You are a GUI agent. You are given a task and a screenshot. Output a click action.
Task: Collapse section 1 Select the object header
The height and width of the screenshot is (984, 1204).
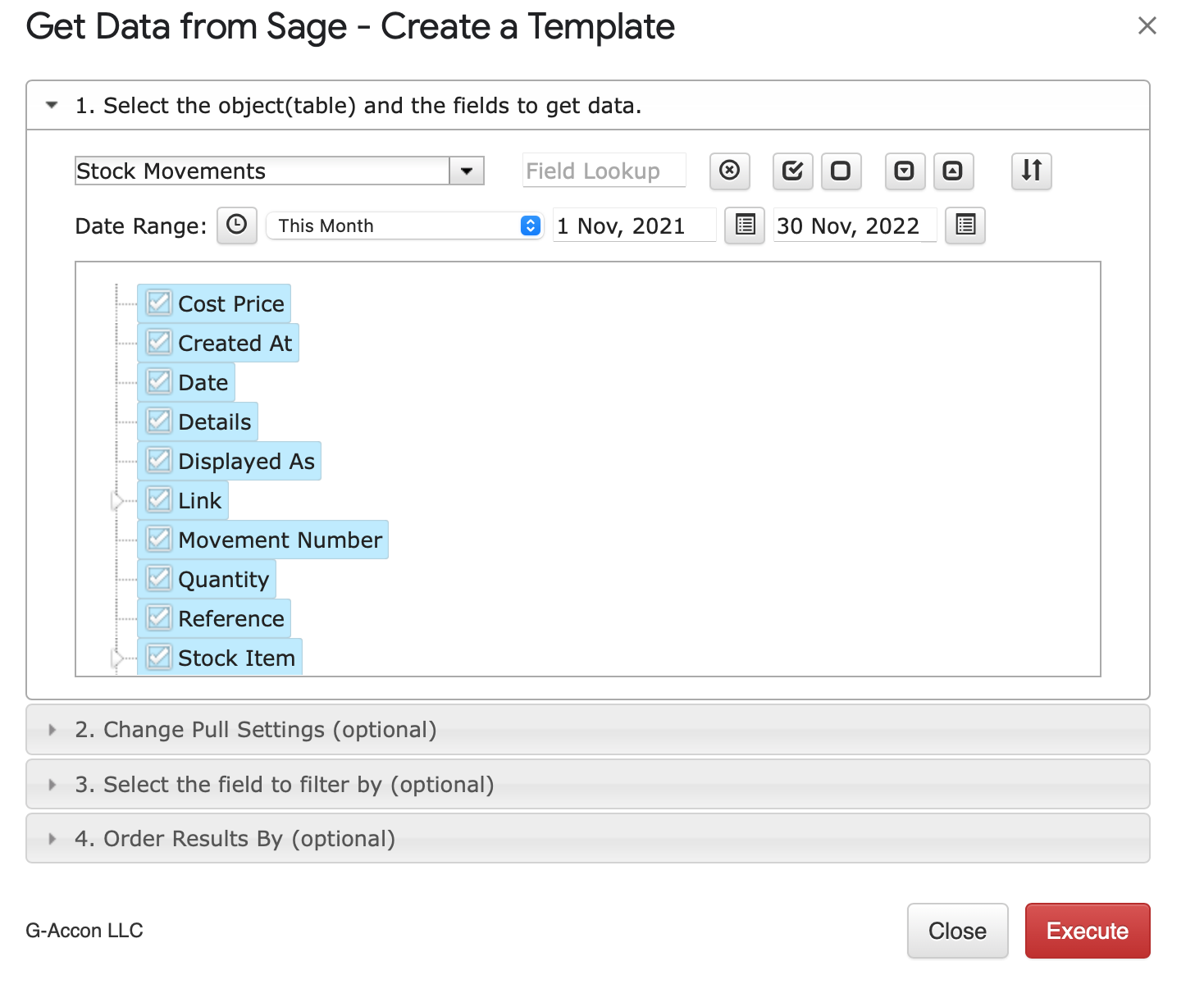588,105
